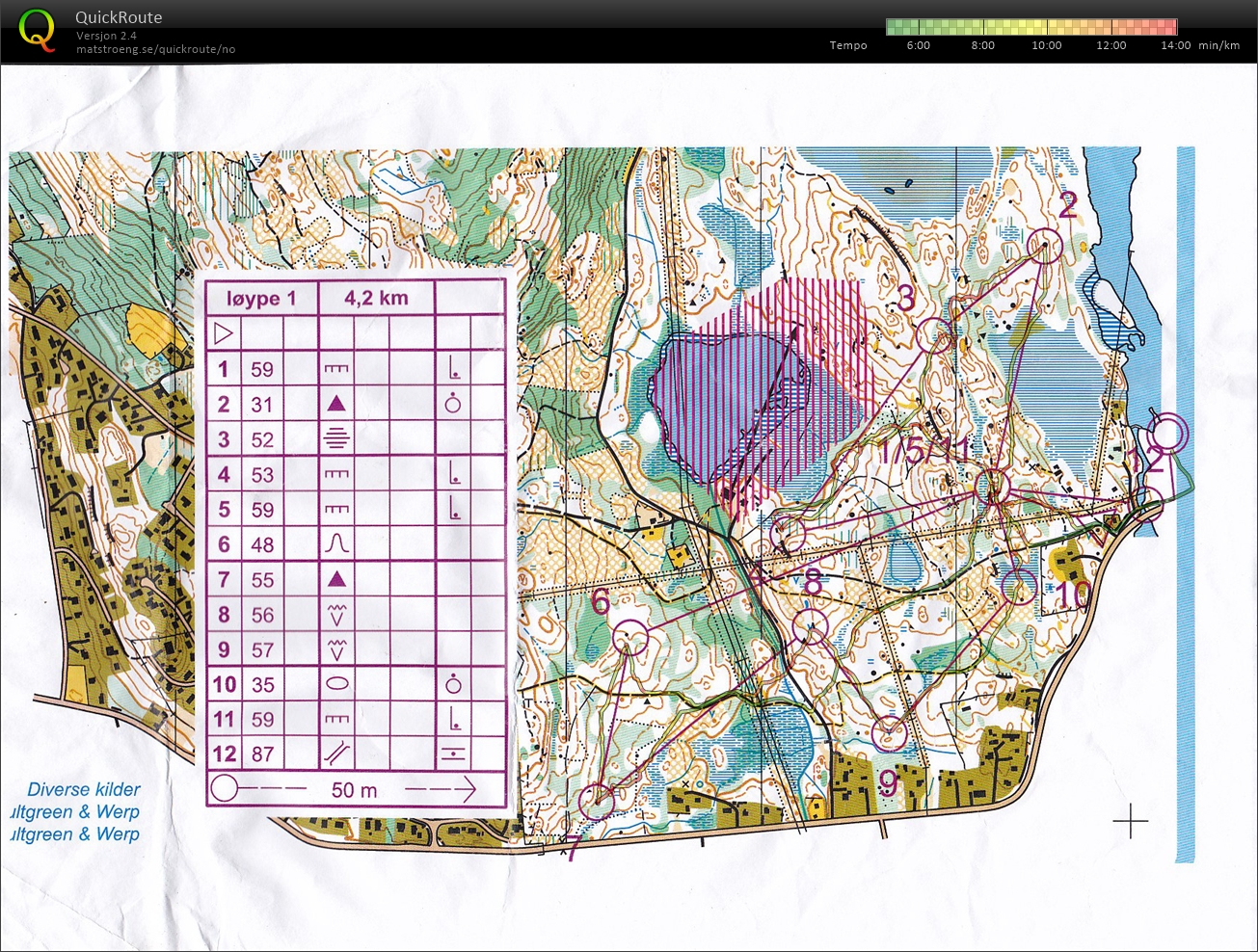Click control code 48 in row 6
The width and height of the screenshot is (1258, 952).
tap(262, 545)
